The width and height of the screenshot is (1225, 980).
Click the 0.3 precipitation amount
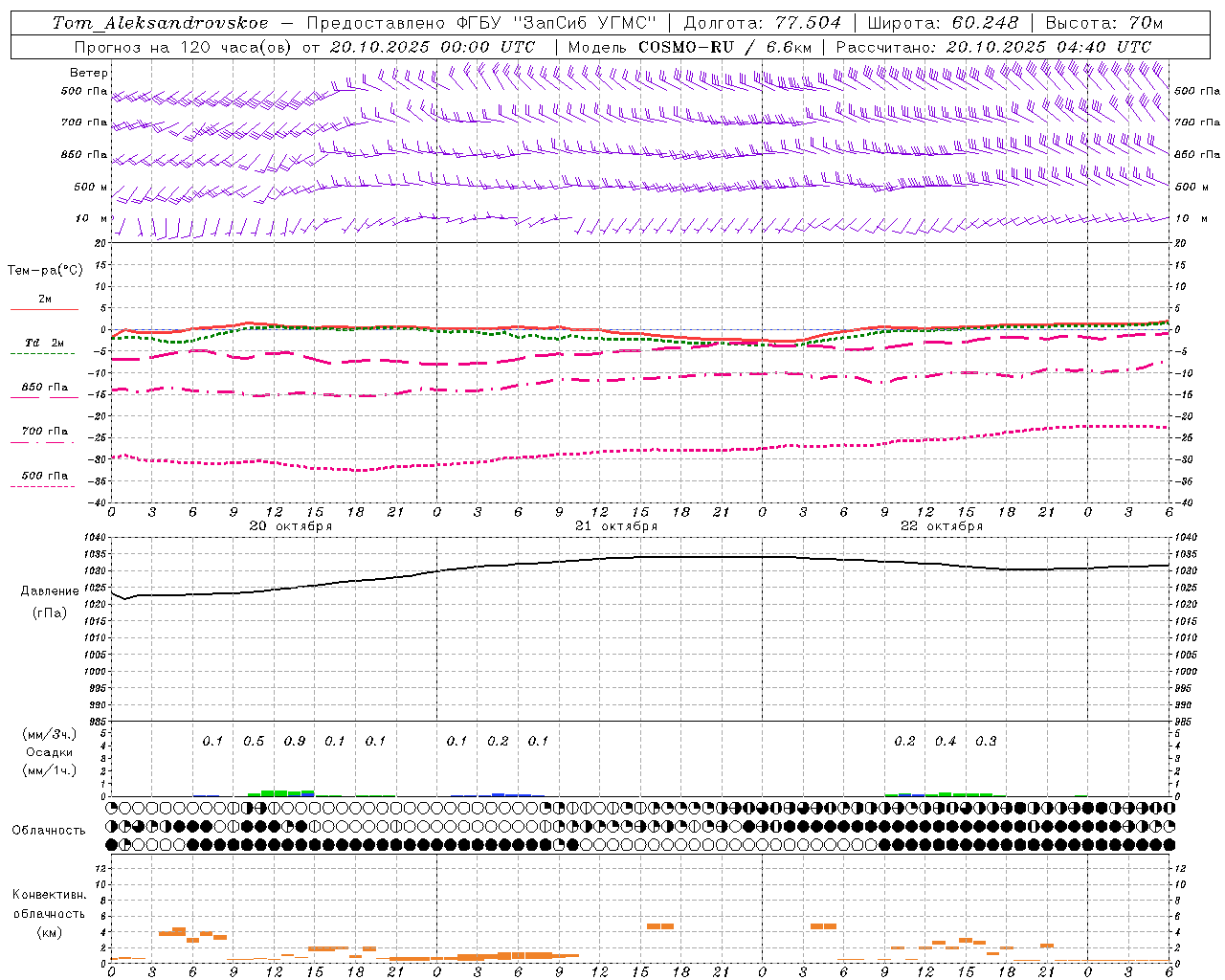click(986, 742)
